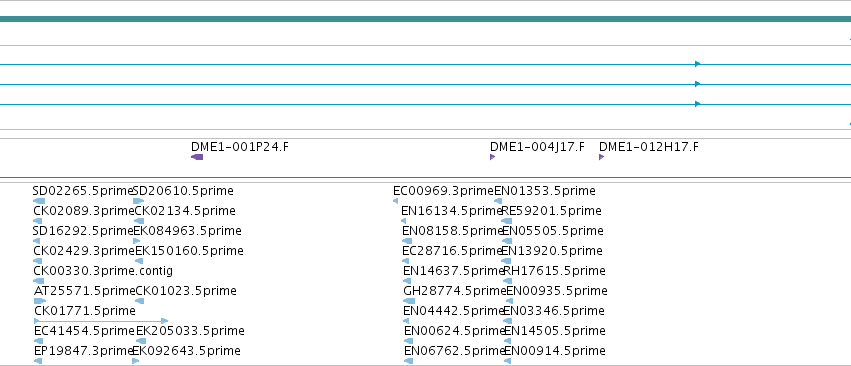Open the EN01353.5prime label
Viewport: 851px width, 366px height.
click(x=545, y=191)
